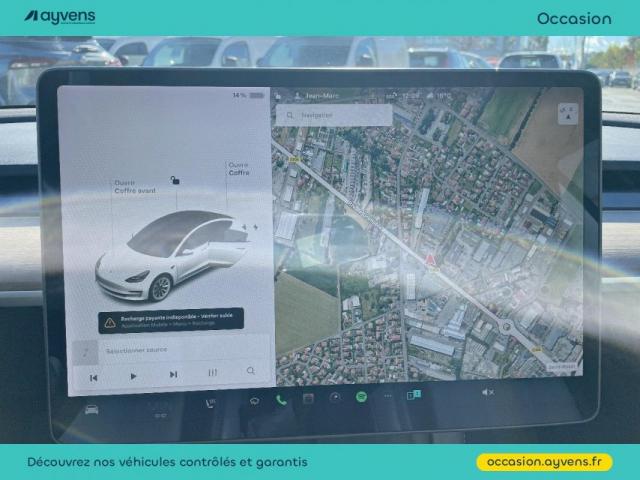The image size is (640, 480).
Task: Tap the Navigation search field
Action: (334, 115)
